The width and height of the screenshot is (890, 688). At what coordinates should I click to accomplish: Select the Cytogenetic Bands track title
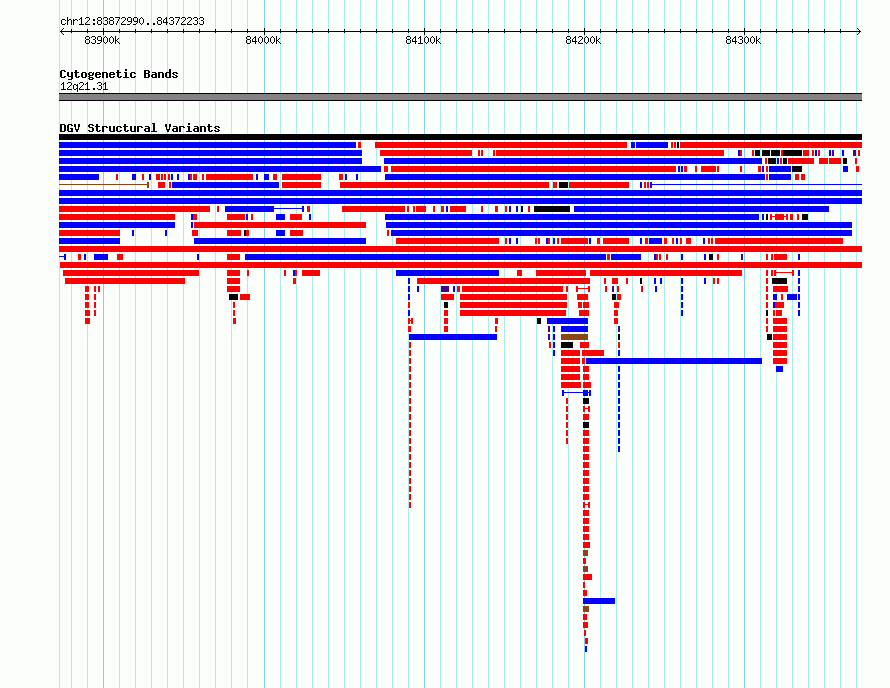(119, 74)
